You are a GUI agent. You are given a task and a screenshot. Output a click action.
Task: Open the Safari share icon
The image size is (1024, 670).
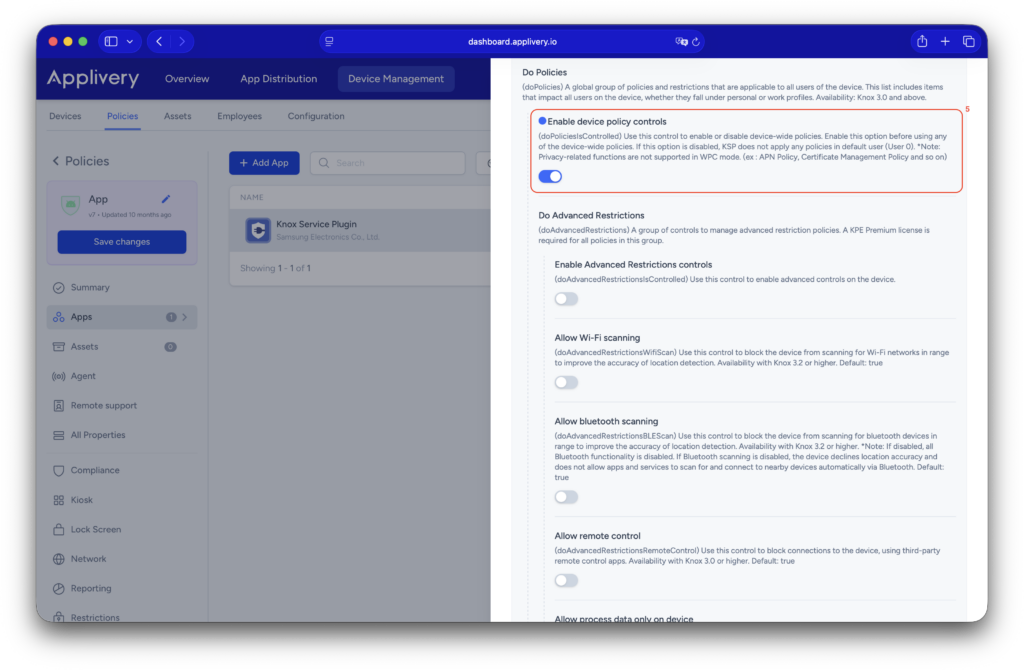(x=922, y=41)
